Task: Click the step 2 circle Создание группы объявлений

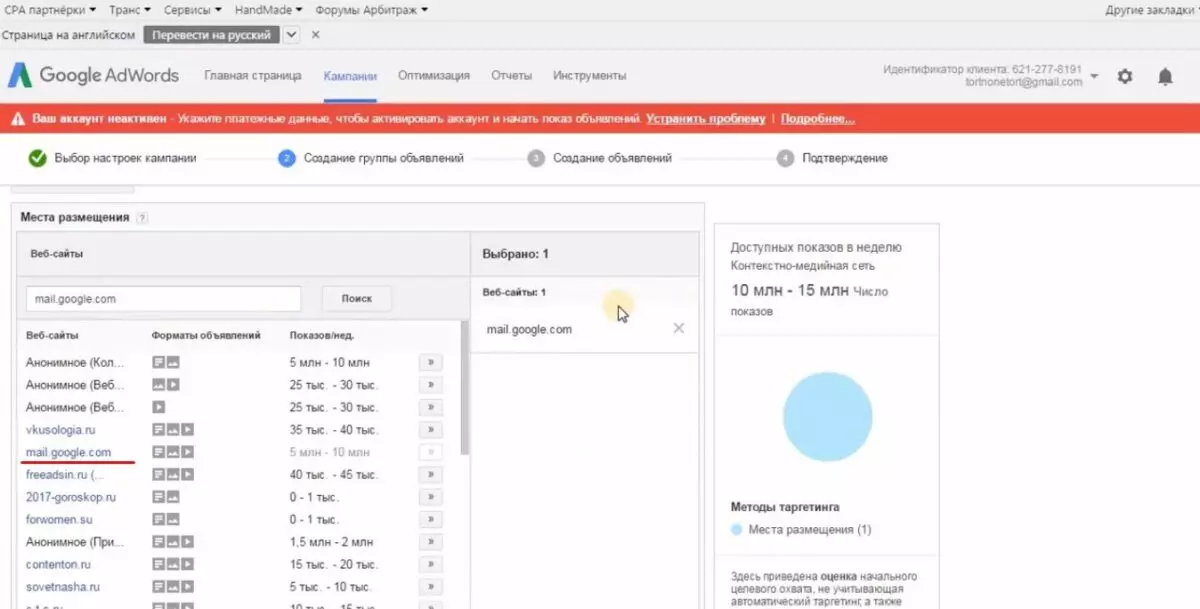Action: point(287,158)
